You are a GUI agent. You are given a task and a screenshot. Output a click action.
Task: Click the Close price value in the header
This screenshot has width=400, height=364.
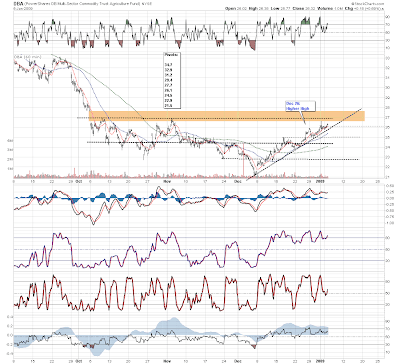tap(310, 8)
